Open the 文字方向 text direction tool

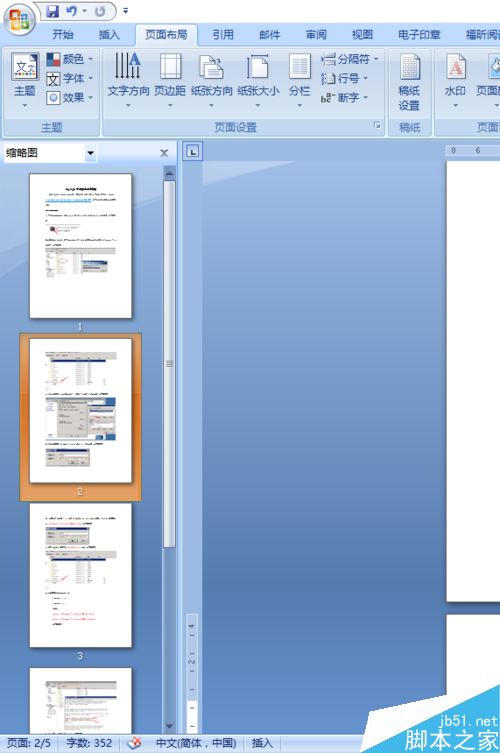pos(128,79)
